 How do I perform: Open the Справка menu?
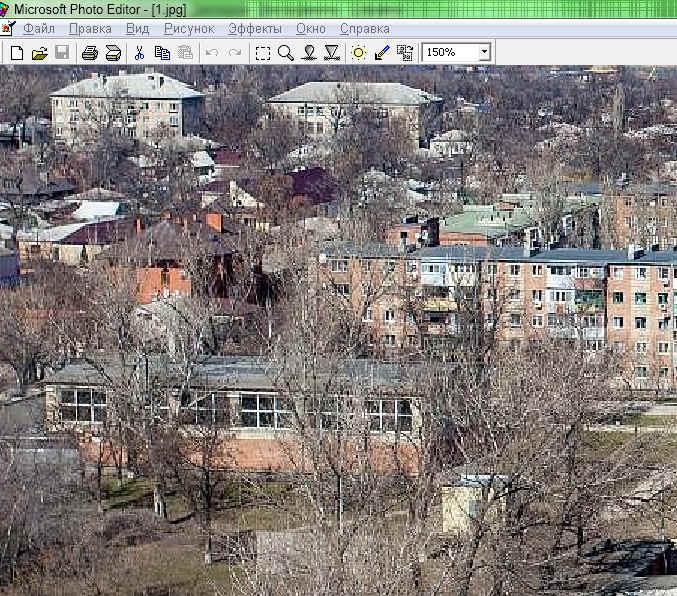click(365, 29)
